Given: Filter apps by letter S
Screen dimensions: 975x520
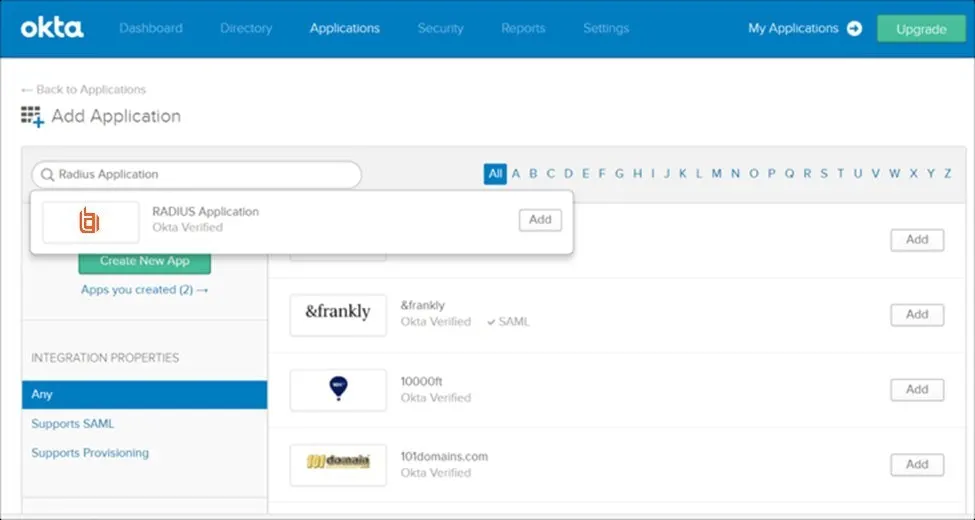Looking at the screenshot, I should pyautogui.click(x=824, y=174).
